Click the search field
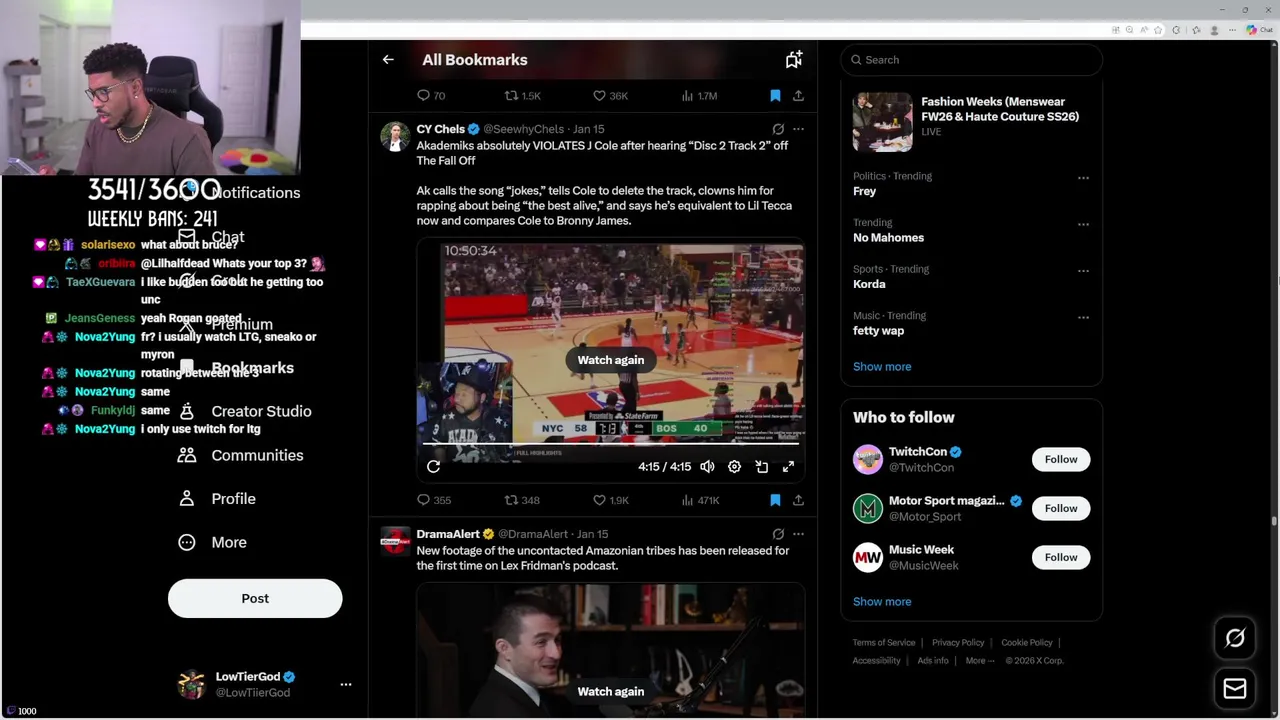The height and width of the screenshot is (720, 1280). point(971,60)
